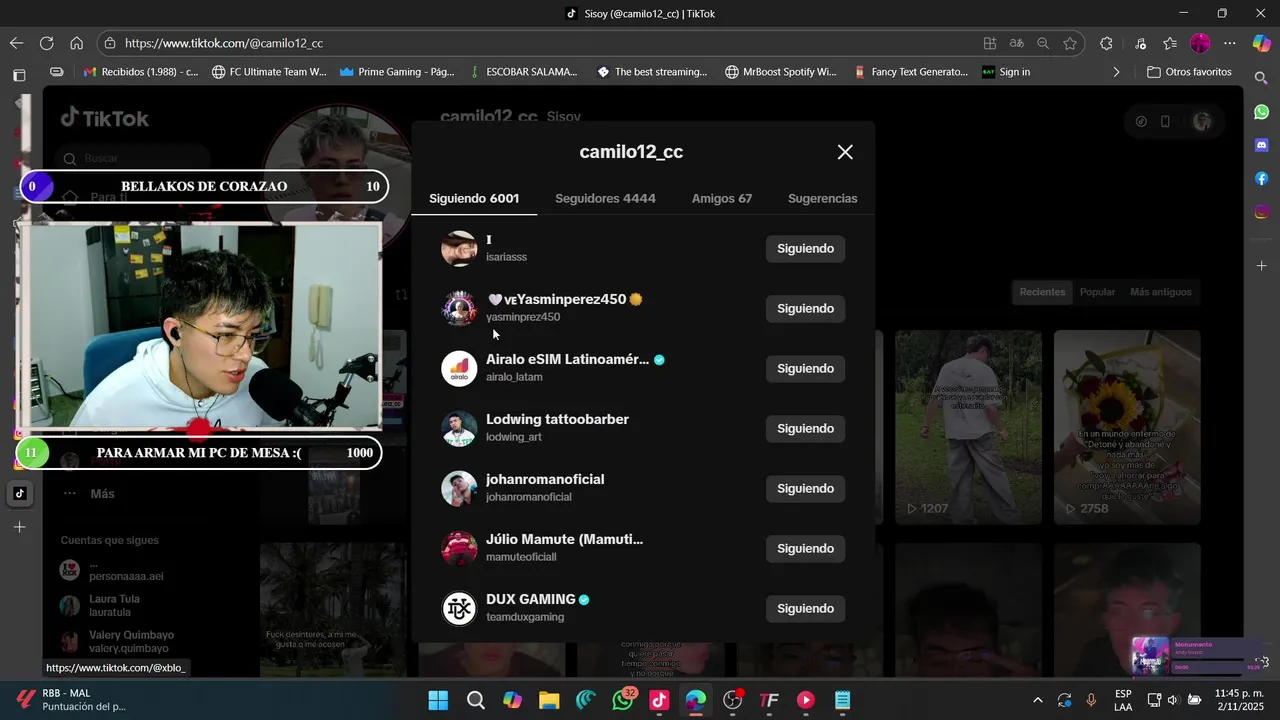Open the favorites list icon

(1170, 43)
